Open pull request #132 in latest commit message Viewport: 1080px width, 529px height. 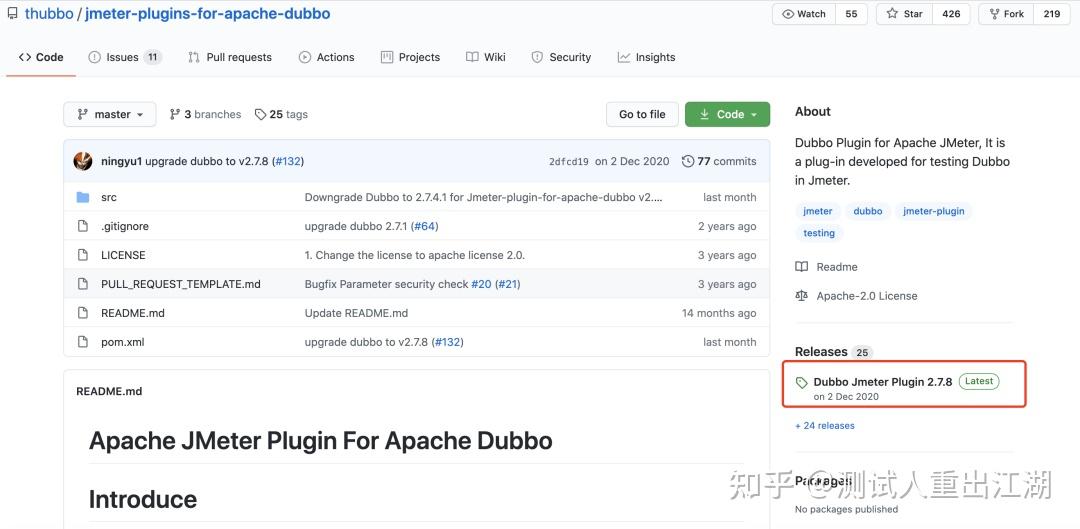[289, 161]
